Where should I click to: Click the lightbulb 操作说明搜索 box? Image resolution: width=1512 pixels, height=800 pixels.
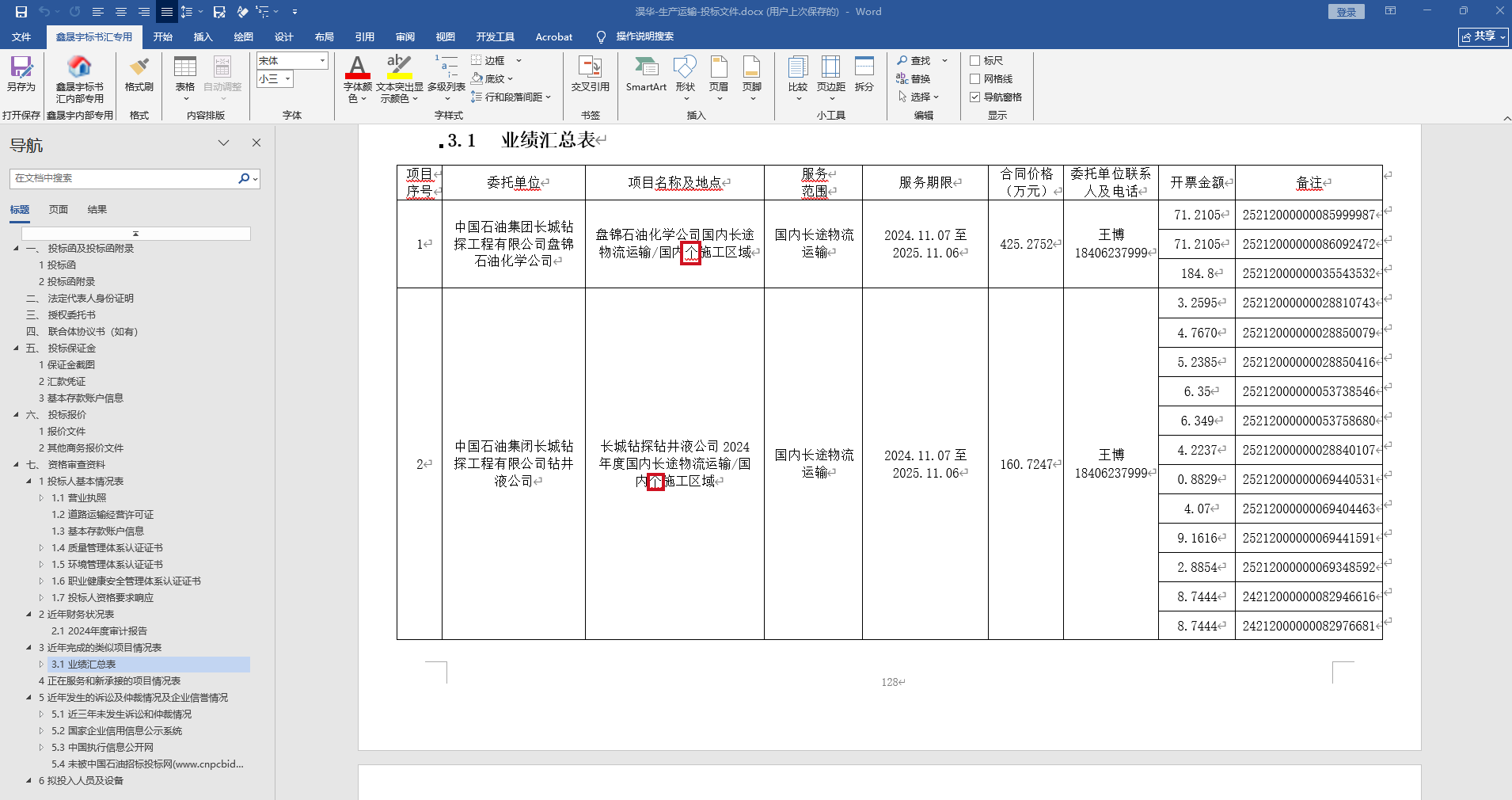635,36
